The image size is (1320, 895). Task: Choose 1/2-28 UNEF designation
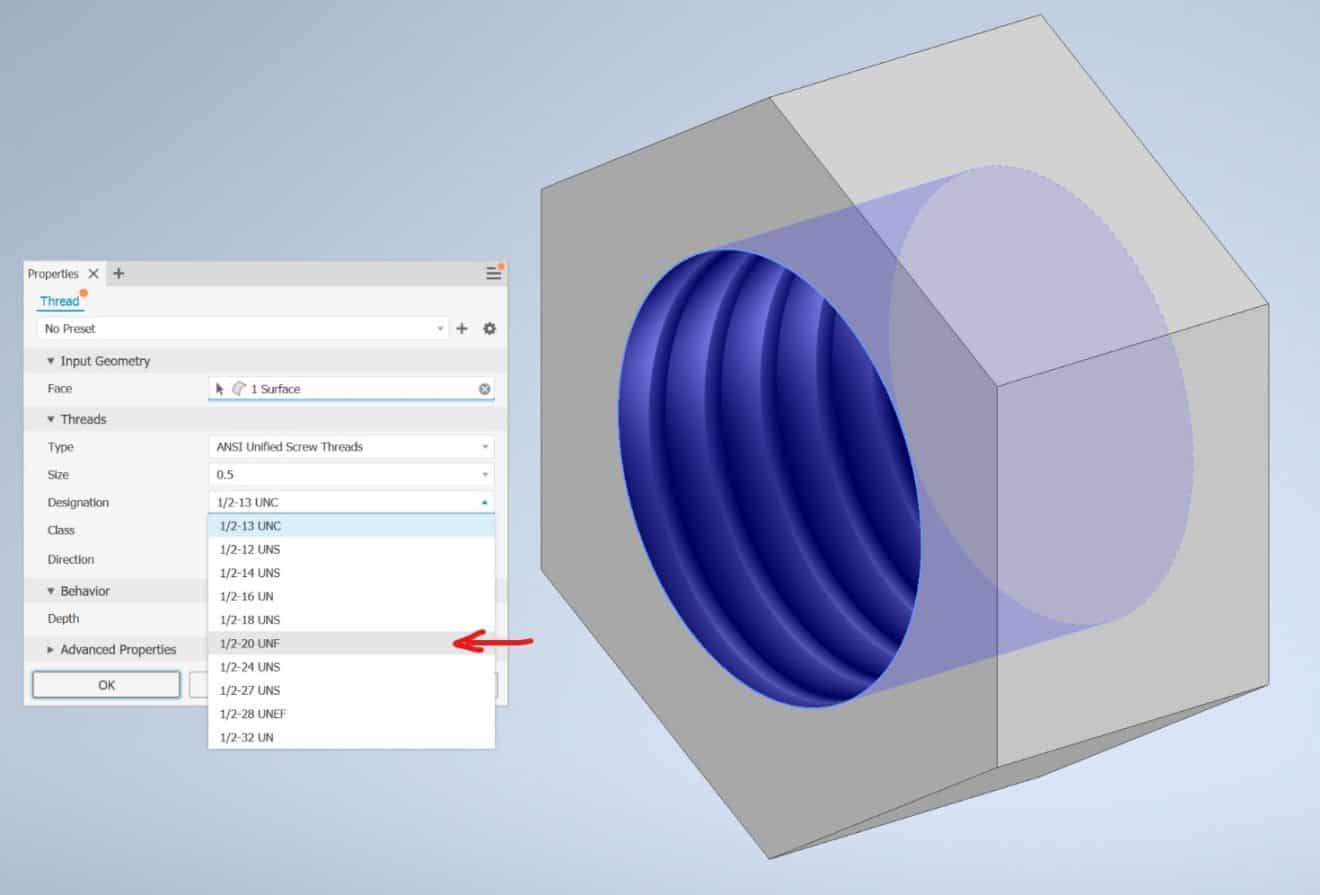click(x=351, y=714)
